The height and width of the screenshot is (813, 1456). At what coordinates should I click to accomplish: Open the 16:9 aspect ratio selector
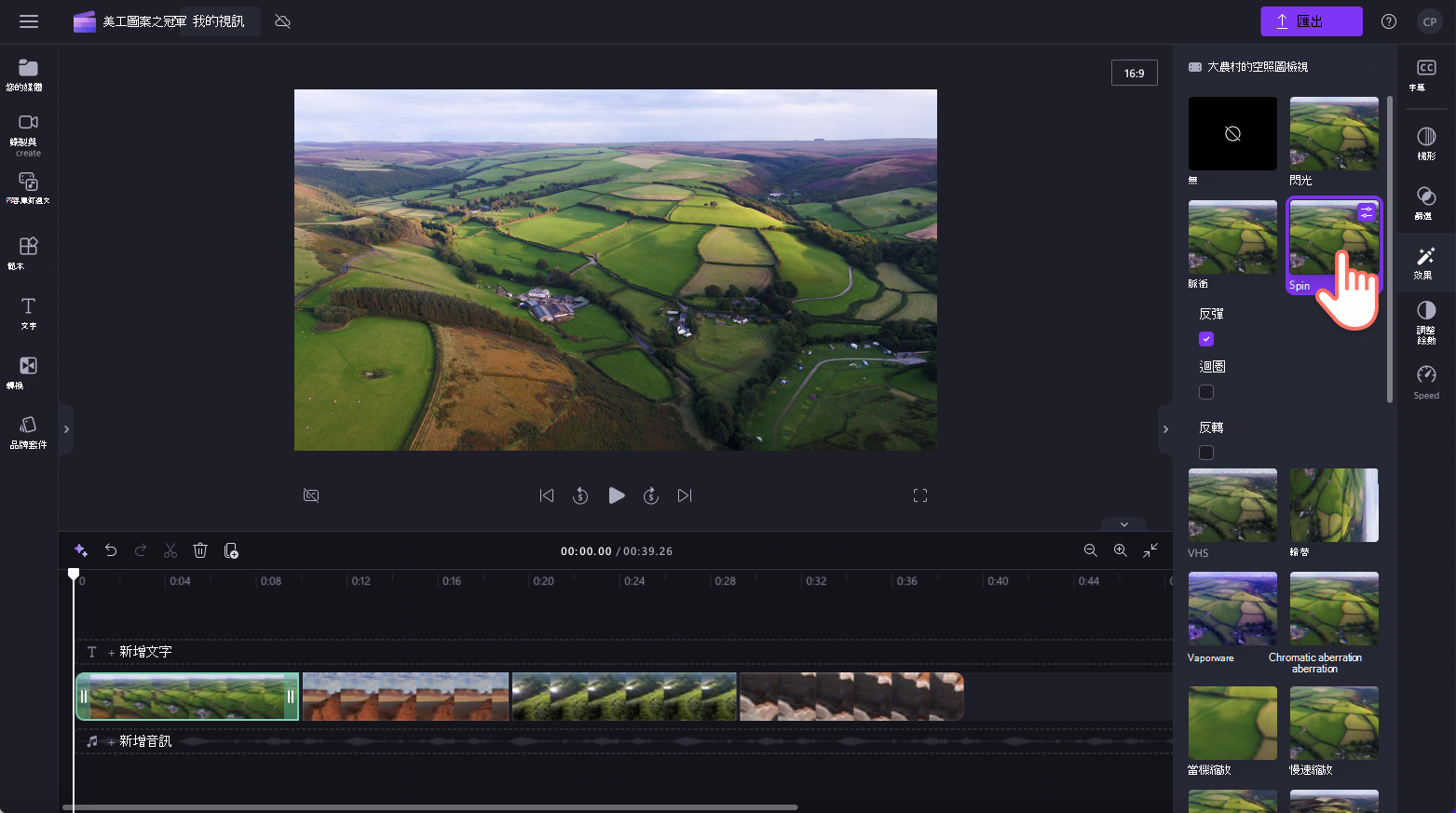click(1134, 73)
